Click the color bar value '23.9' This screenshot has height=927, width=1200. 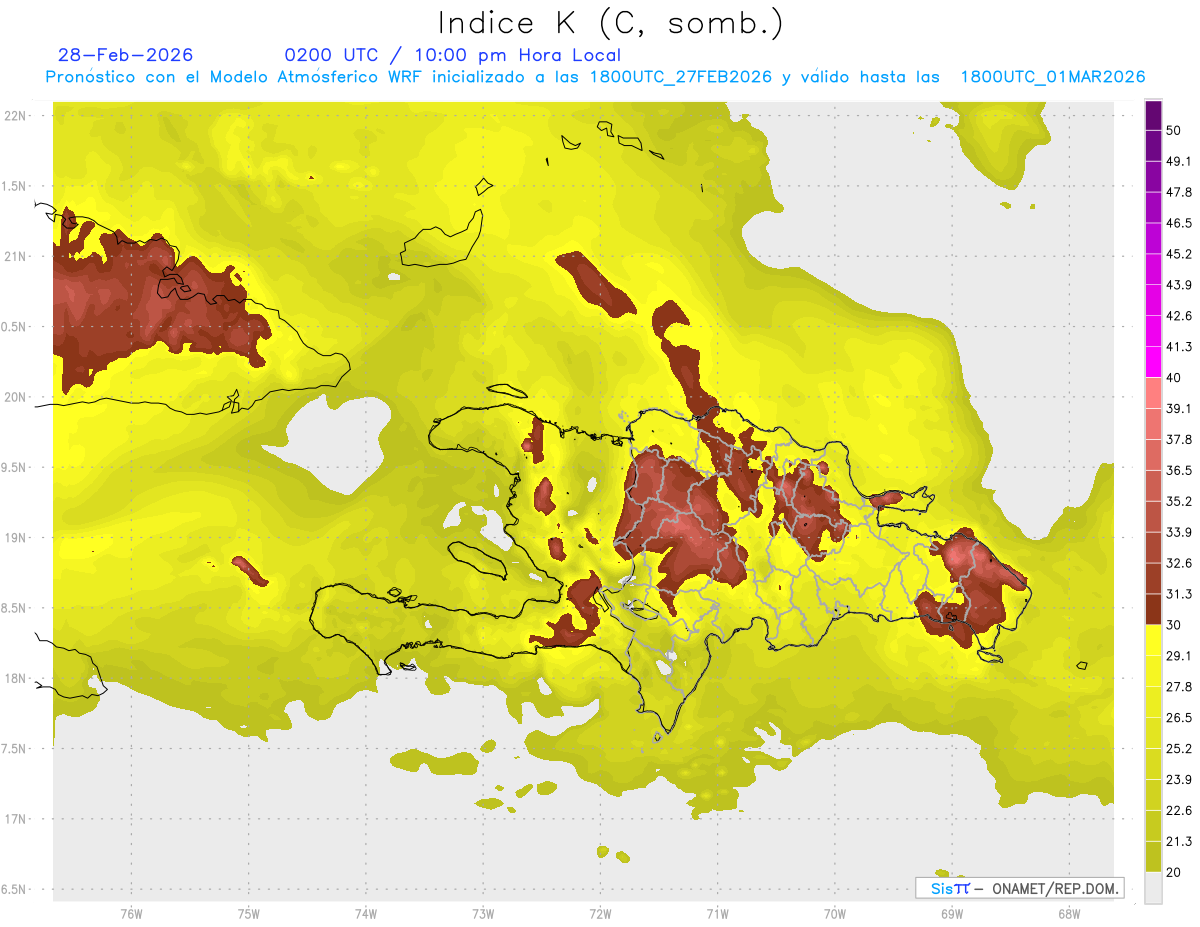point(1179,780)
